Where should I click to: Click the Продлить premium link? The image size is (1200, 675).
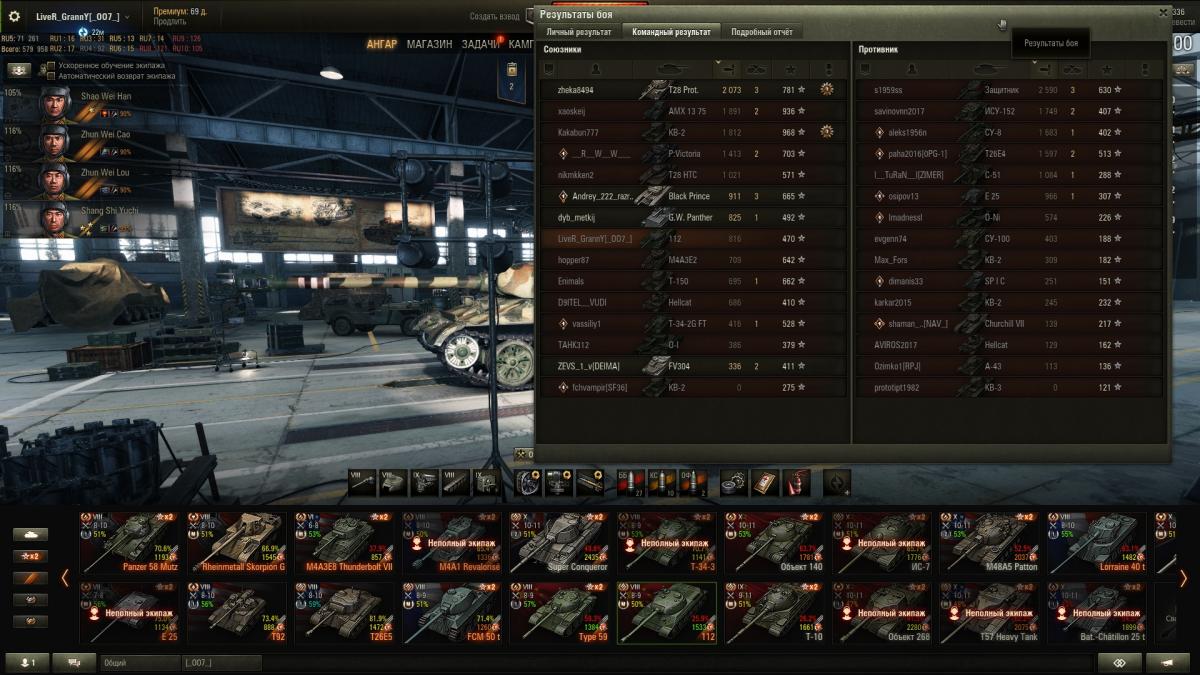pyautogui.click(x=169, y=21)
